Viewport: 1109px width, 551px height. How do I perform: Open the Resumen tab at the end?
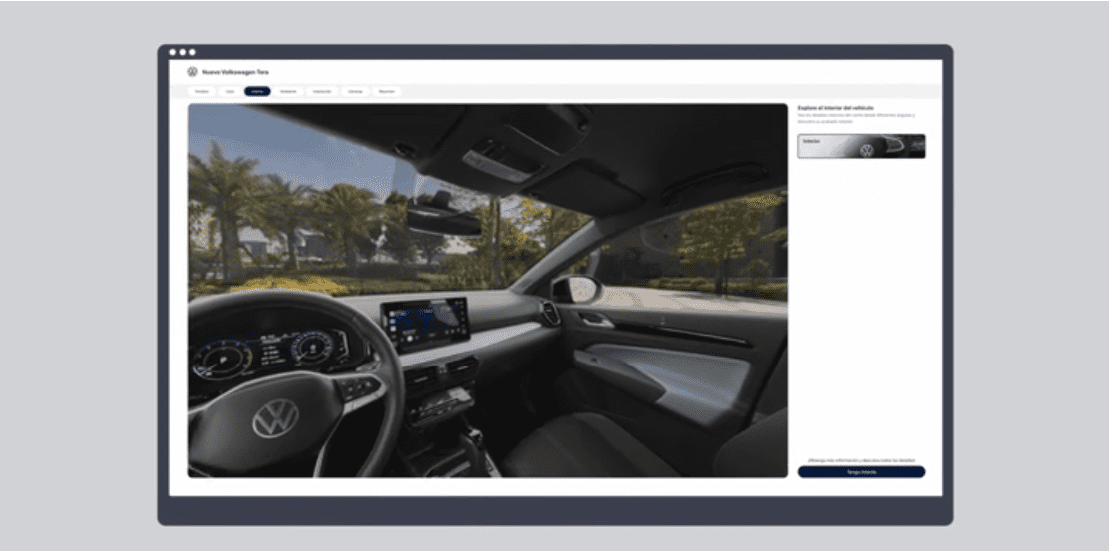click(387, 91)
